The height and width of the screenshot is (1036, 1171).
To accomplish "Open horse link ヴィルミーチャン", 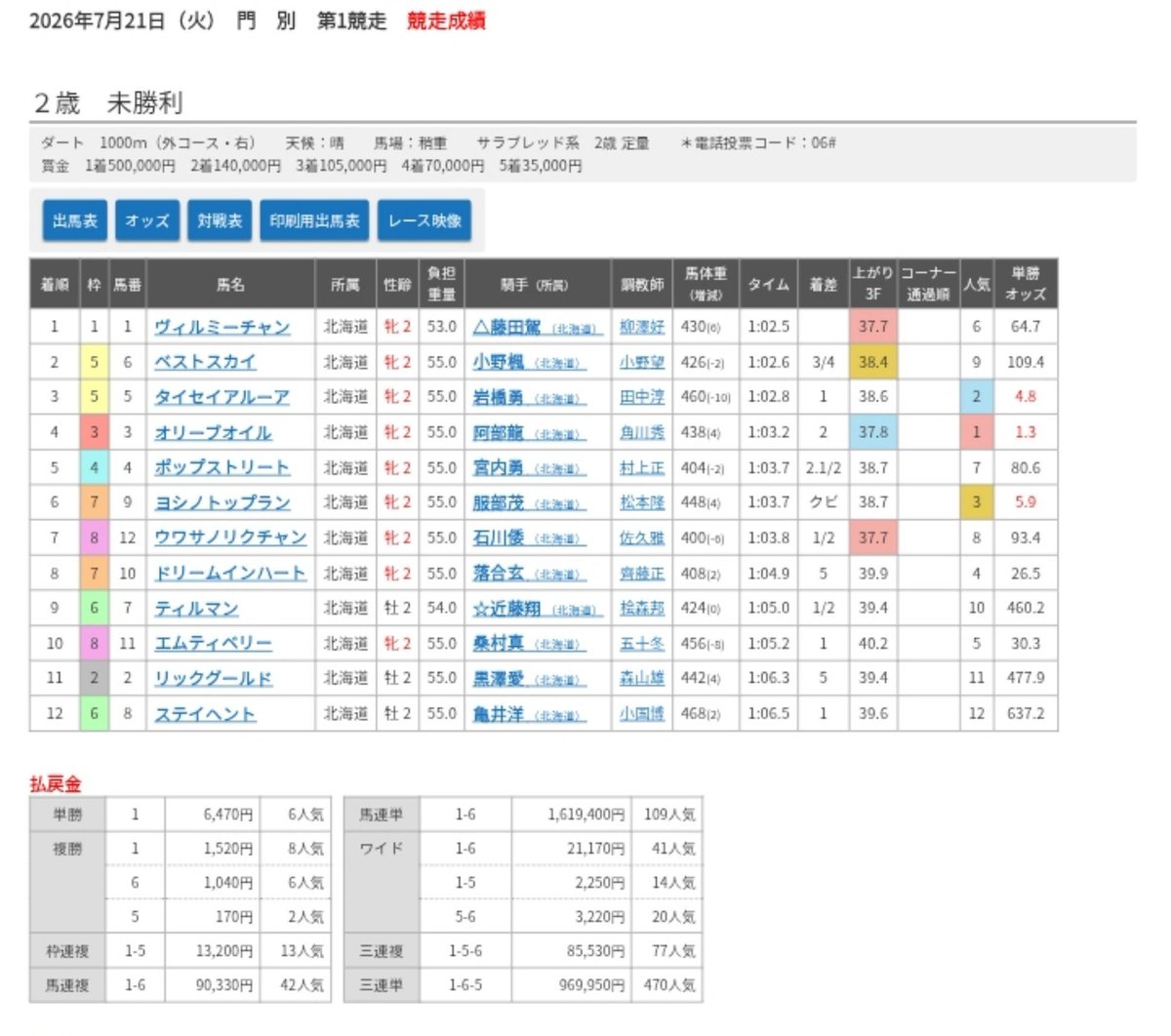I will pyautogui.click(x=222, y=327).
